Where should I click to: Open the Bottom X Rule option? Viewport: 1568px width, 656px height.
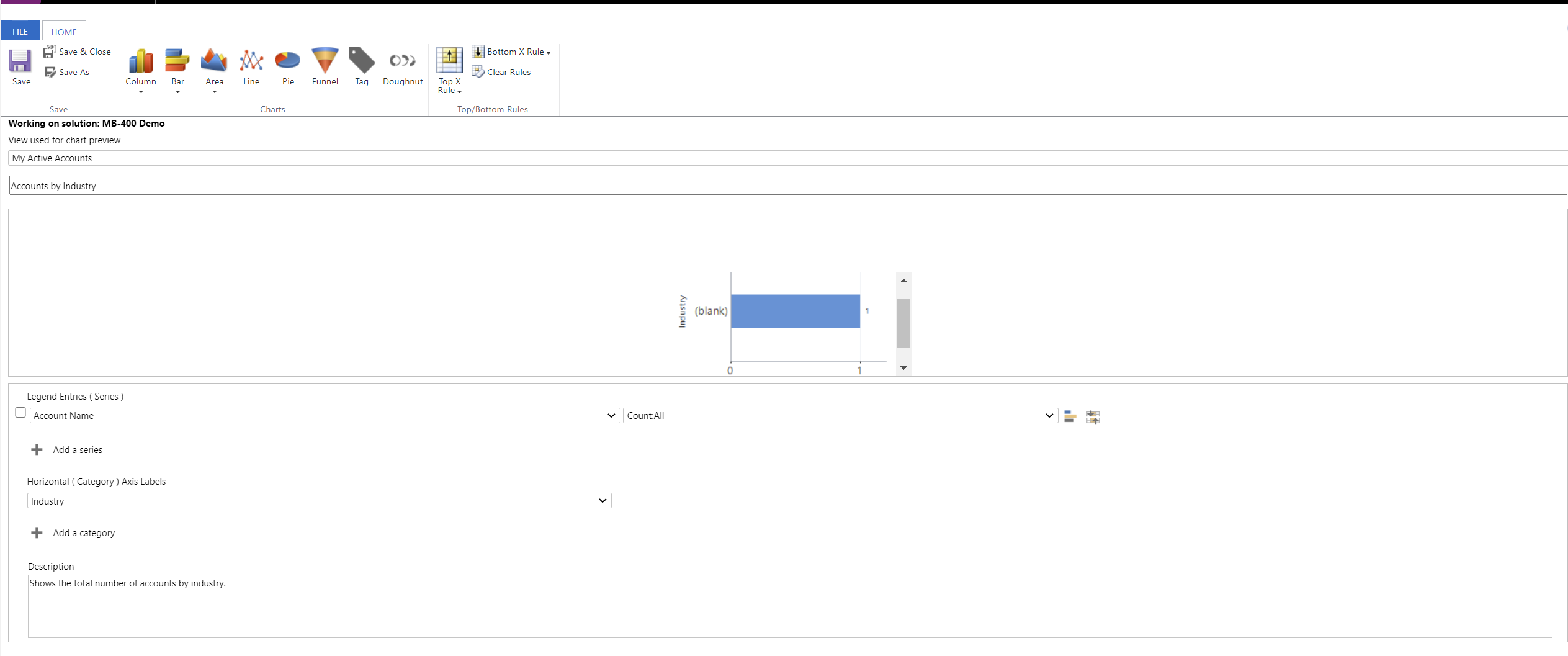pos(511,52)
